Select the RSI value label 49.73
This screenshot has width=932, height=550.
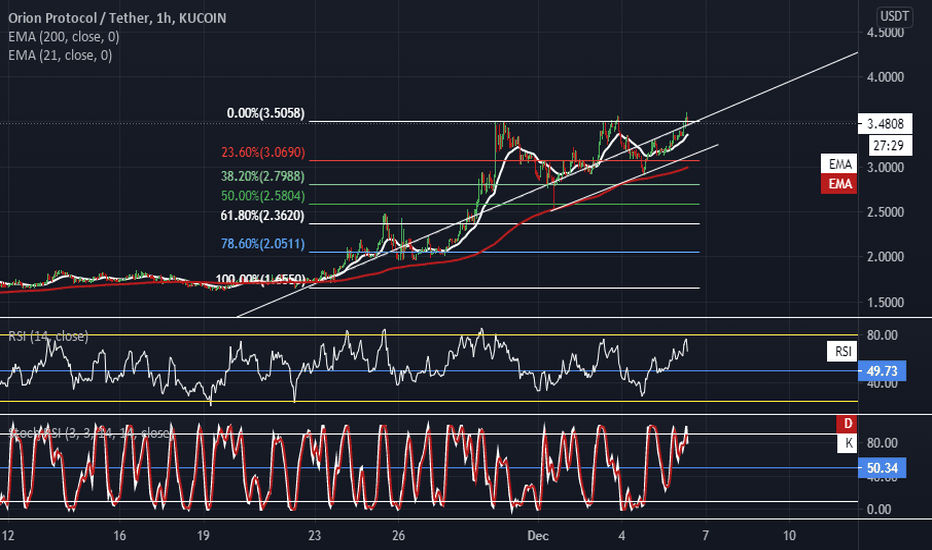pyautogui.click(x=882, y=371)
